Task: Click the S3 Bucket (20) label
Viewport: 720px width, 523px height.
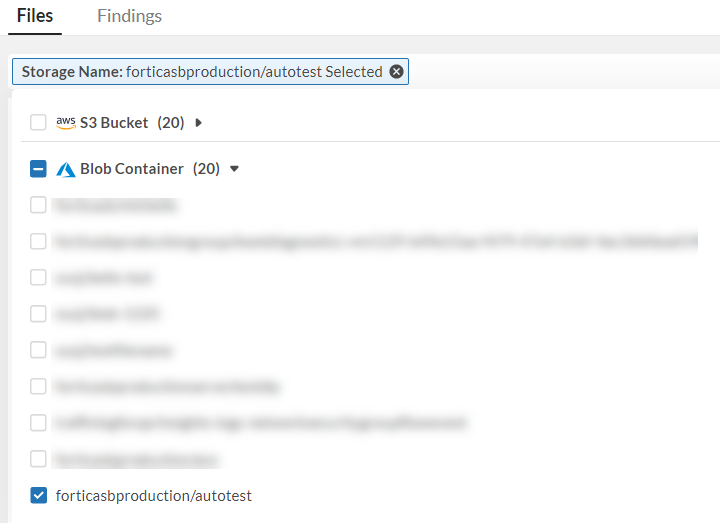Action: (132, 123)
